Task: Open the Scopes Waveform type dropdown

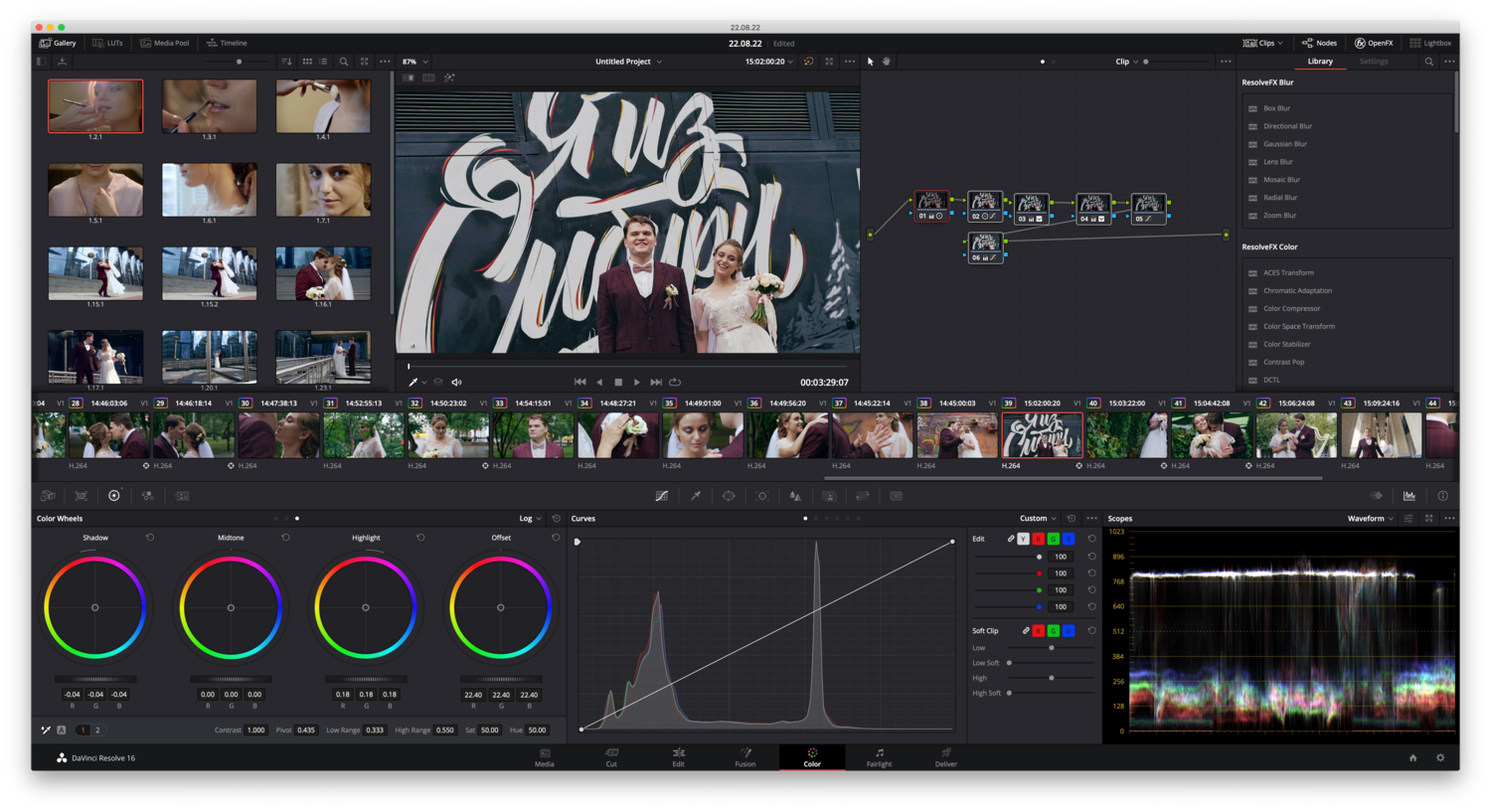Action: pos(1371,519)
